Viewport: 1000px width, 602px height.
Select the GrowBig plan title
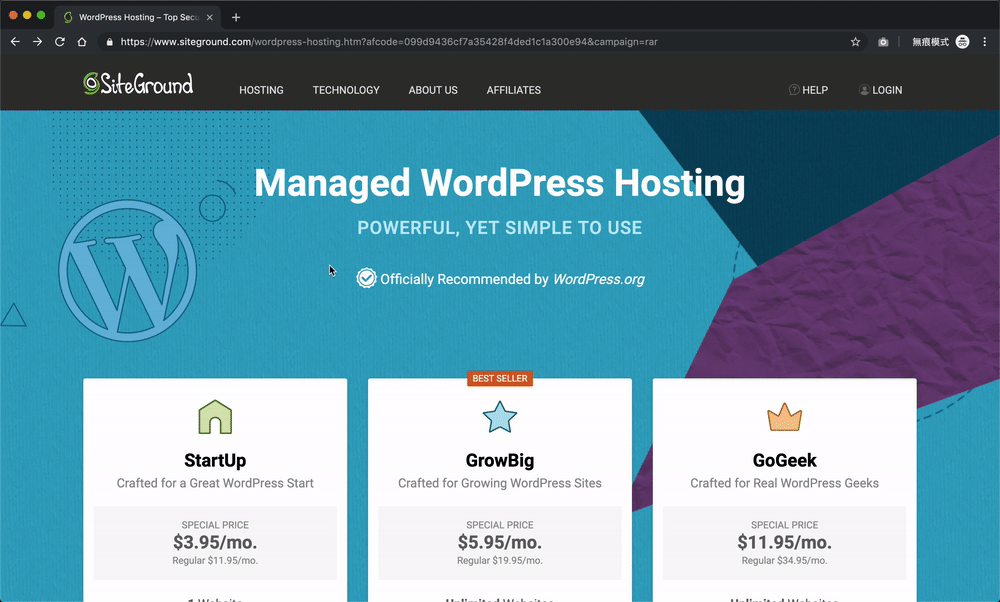(500, 460)
